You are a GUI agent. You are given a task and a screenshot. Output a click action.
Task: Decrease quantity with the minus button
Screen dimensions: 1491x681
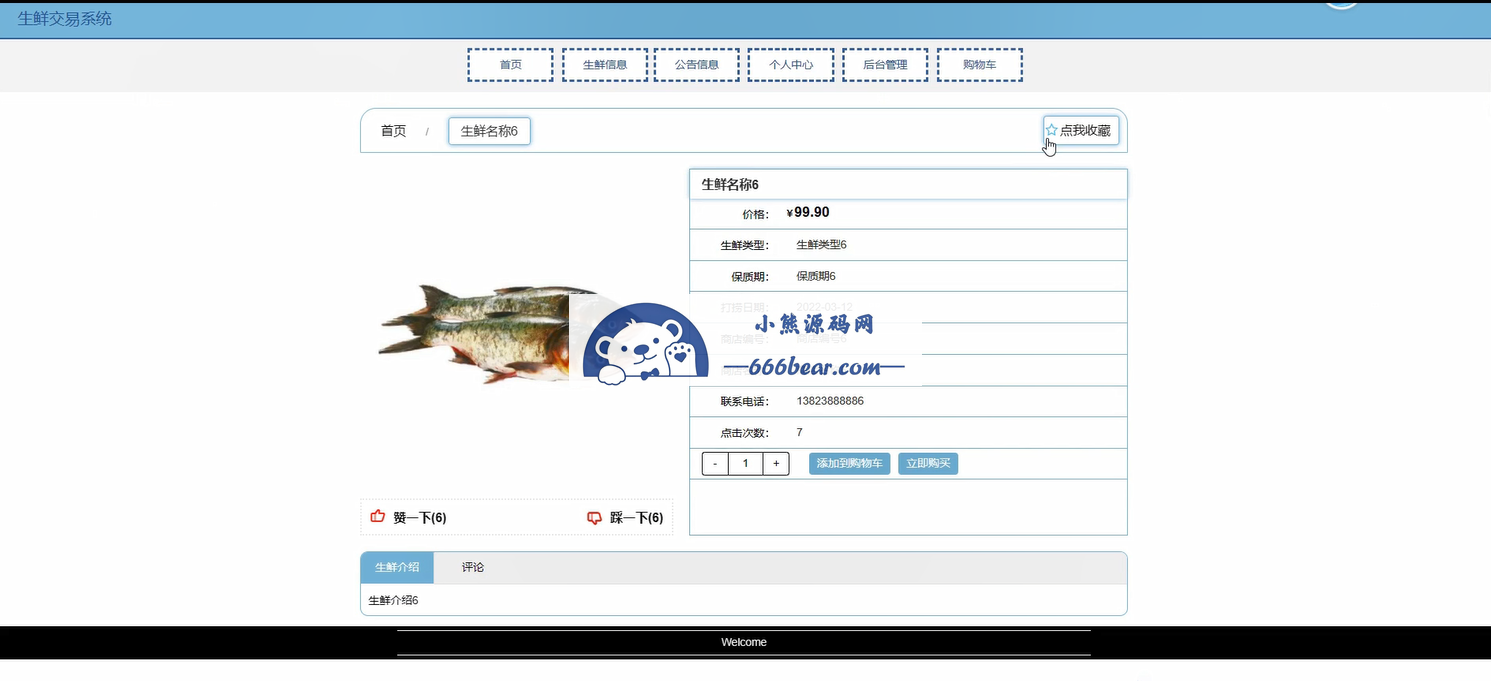click(715, 463)
